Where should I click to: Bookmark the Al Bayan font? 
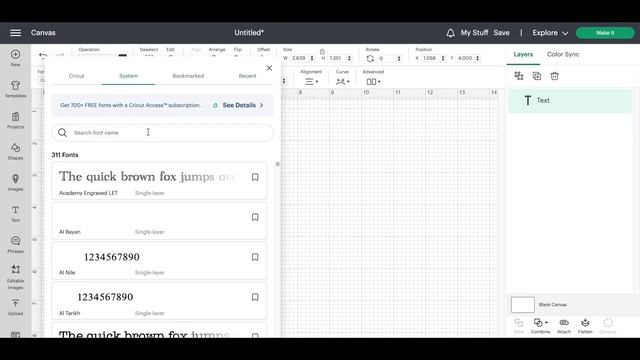tap(255, 217)
